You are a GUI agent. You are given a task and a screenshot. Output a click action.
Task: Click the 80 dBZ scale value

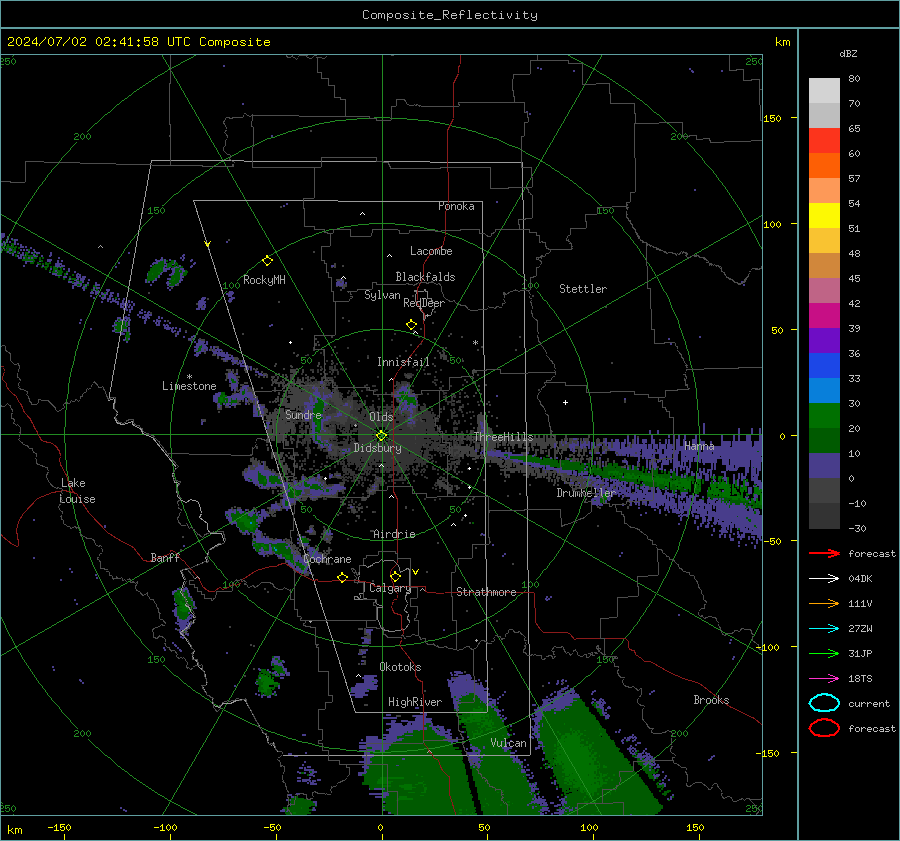coord(854,79)
